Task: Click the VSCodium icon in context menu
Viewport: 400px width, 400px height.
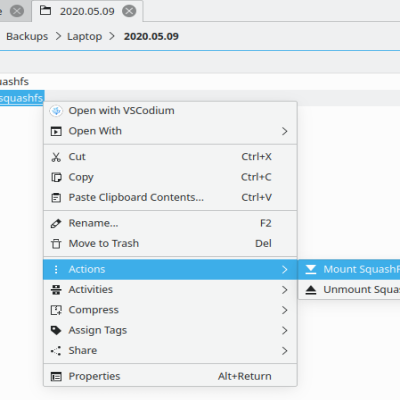Action: pos(56,111)
